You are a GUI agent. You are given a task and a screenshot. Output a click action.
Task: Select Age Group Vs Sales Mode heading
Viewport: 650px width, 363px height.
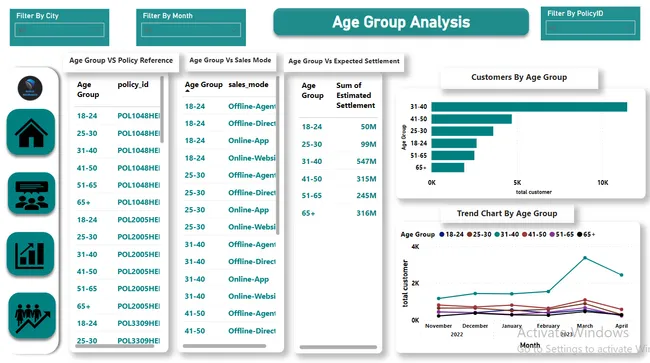coord(230,60)
